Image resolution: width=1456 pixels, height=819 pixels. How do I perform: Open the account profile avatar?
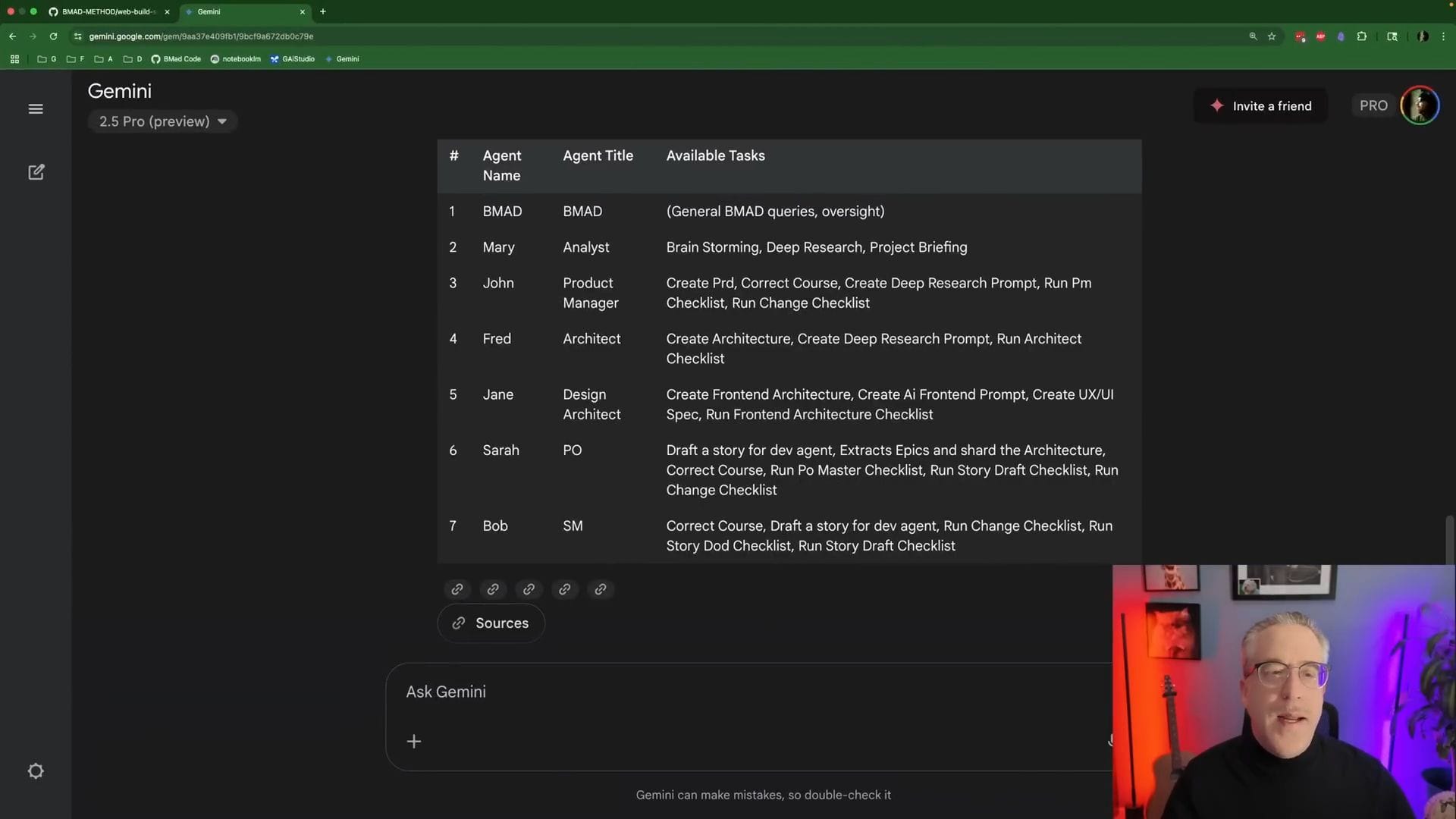pyautogui.click(x=1419, y=106)
